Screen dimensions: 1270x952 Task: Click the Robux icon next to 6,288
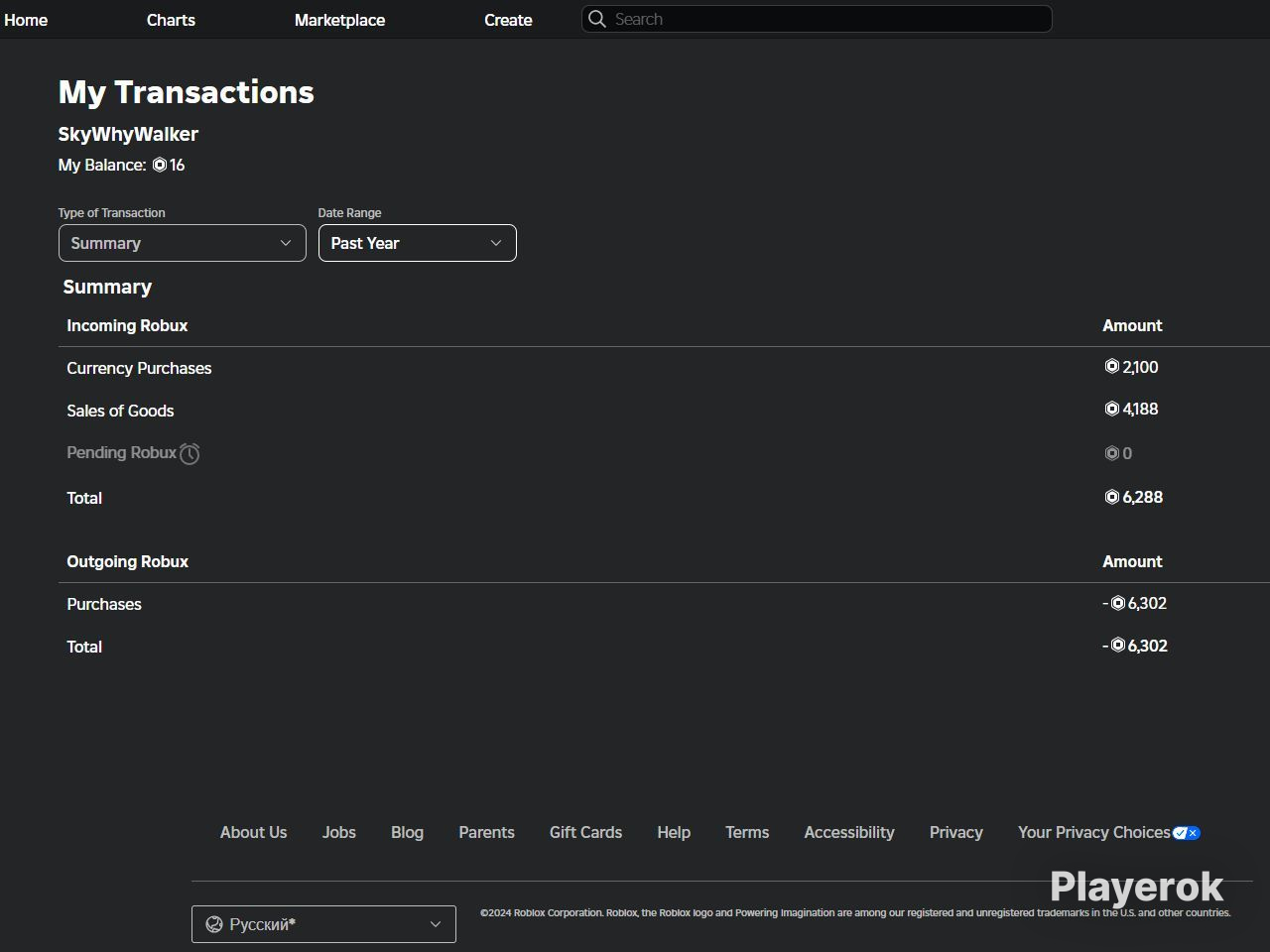[1112, 497]
